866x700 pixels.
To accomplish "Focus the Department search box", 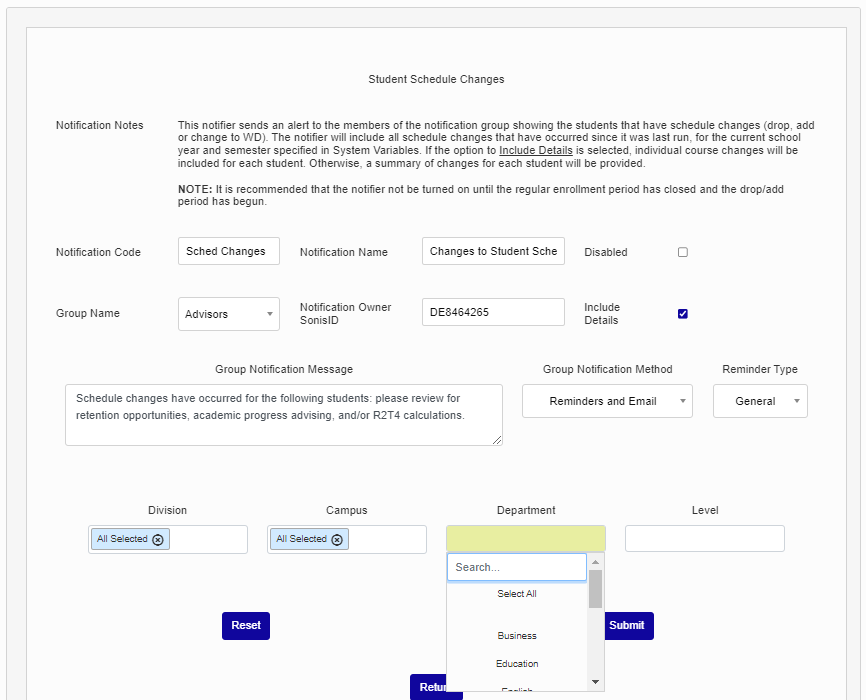I will click(x=516, y=567).
